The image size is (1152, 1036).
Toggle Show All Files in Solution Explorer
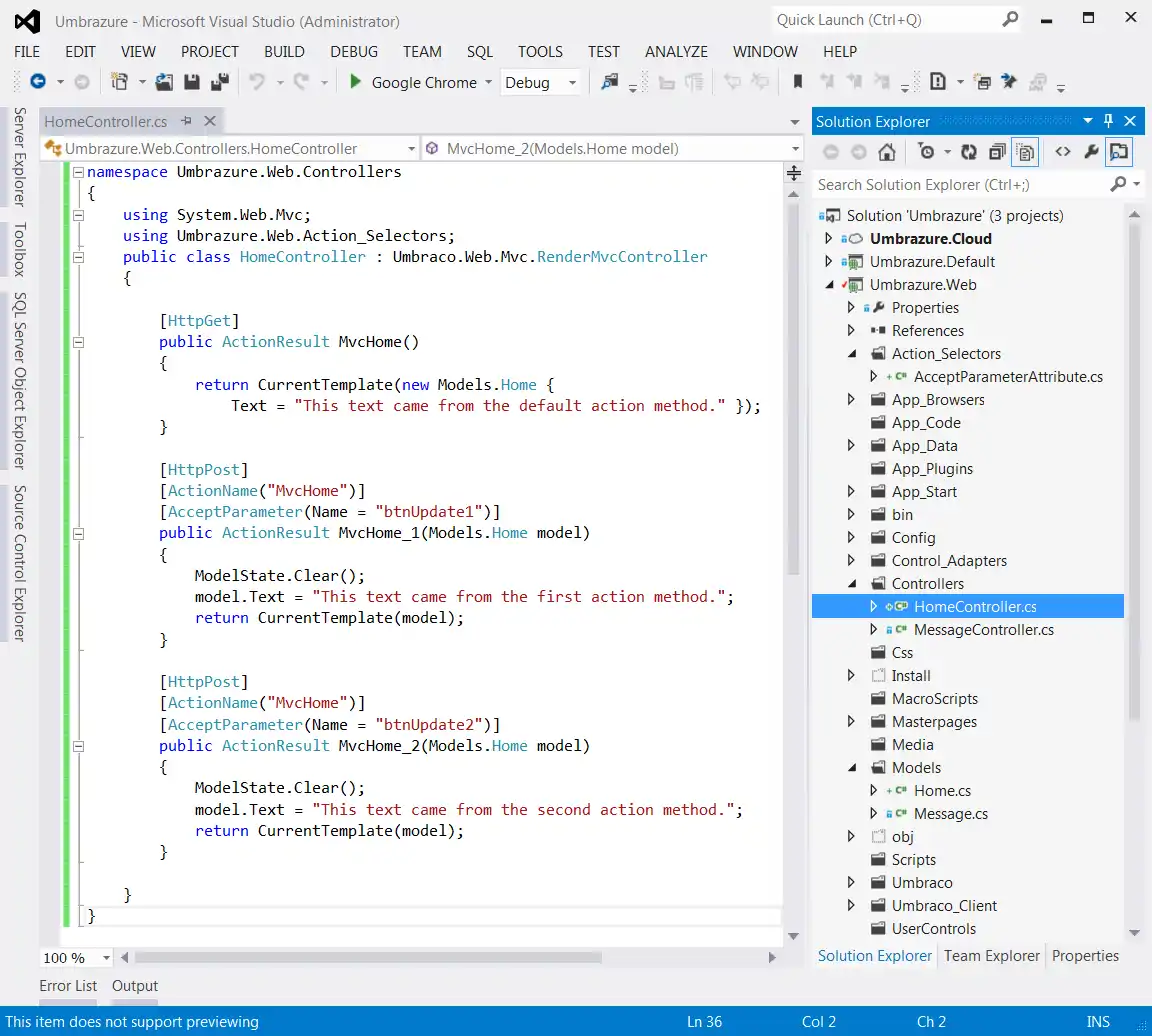(1026, 152)
